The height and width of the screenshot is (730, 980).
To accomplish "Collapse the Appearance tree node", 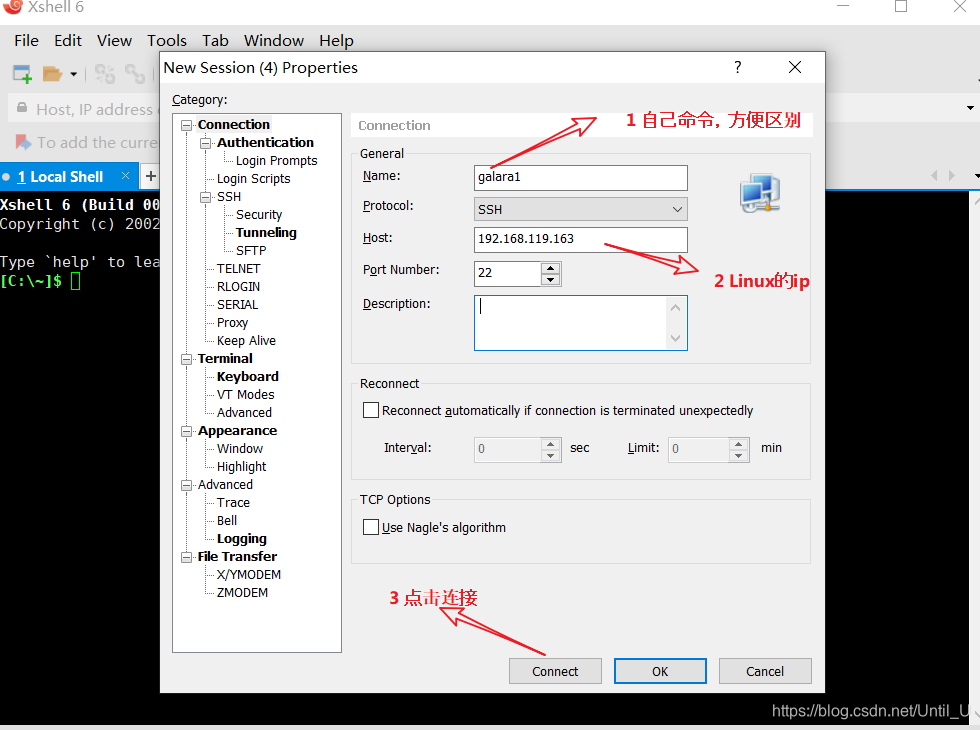I will click(x=186, y=431).
